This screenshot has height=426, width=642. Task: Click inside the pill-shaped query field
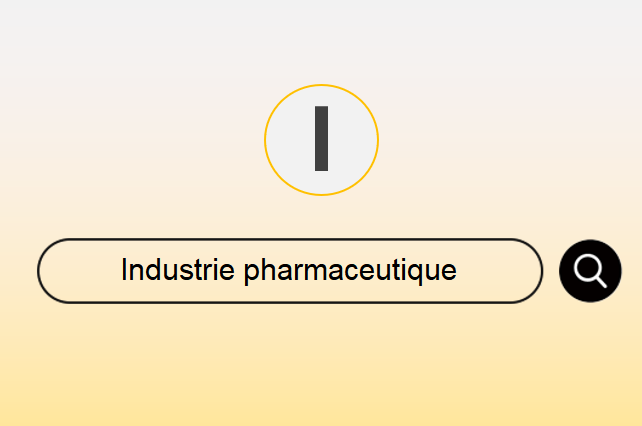[x=290, y=271]
